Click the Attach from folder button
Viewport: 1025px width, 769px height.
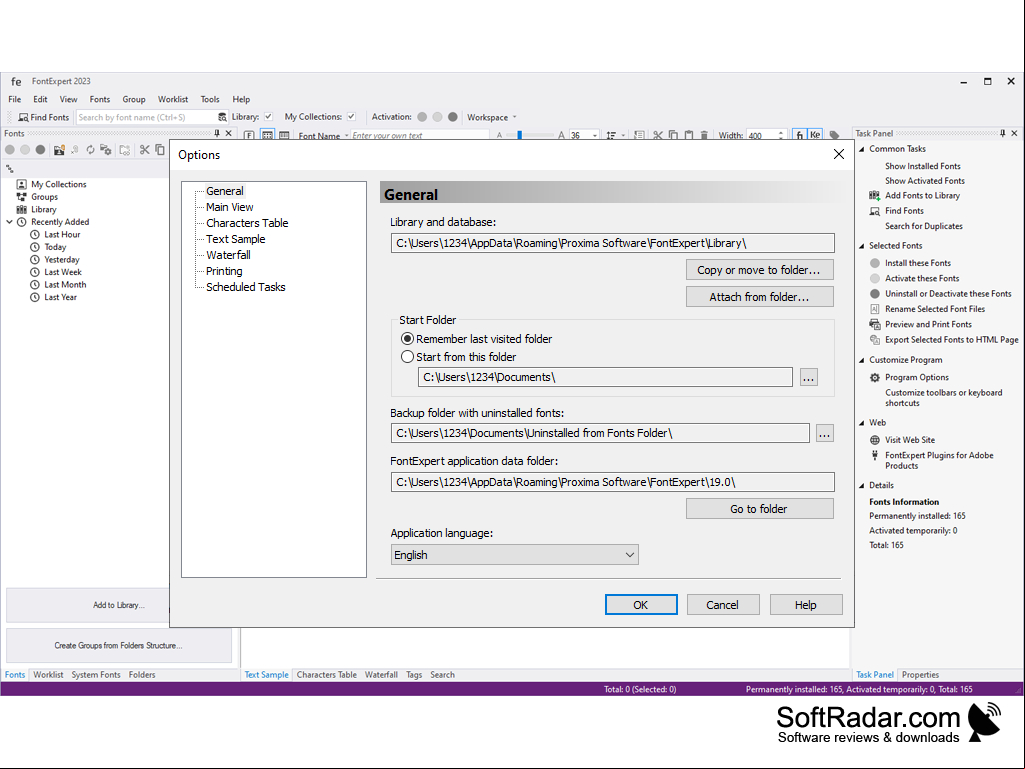tap(760, 297)
